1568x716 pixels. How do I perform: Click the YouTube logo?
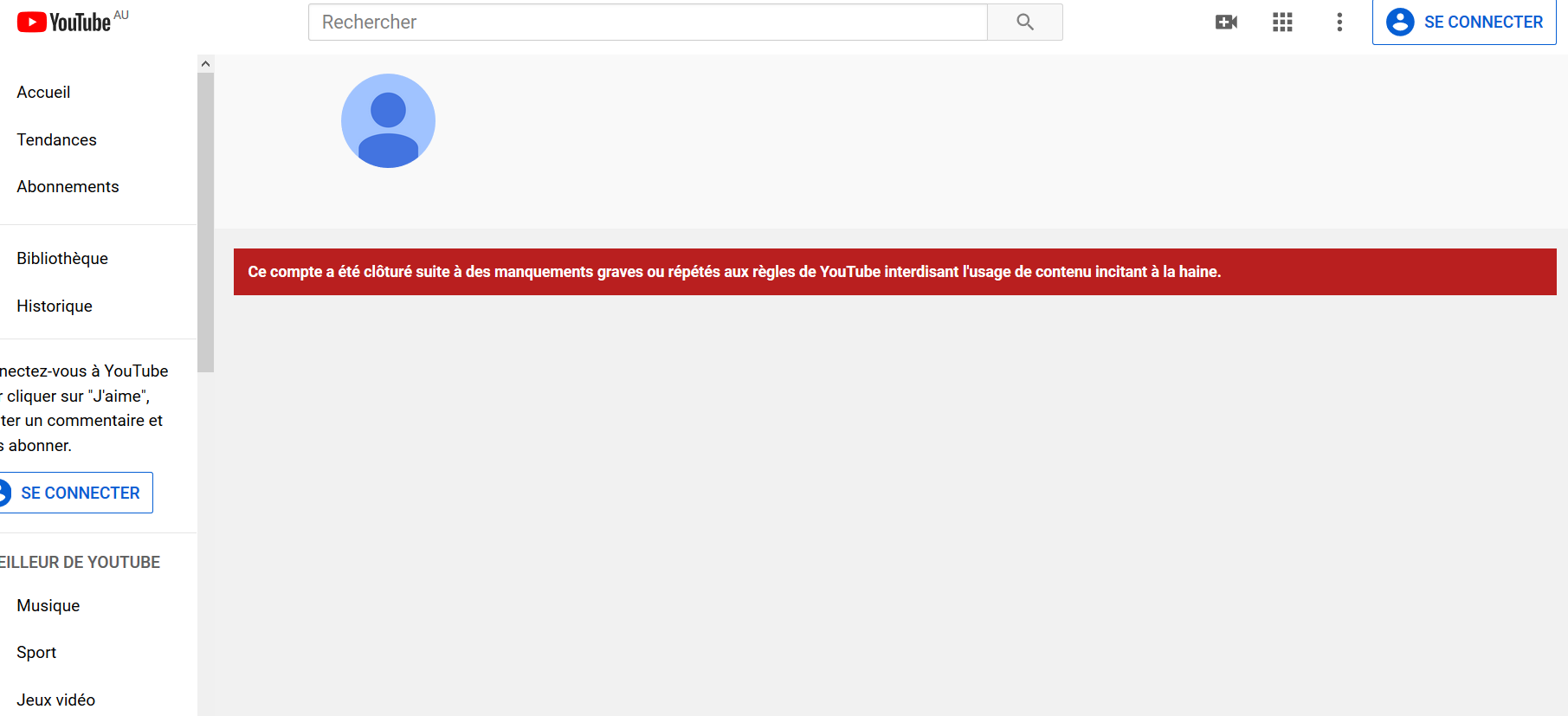(64, 22)
